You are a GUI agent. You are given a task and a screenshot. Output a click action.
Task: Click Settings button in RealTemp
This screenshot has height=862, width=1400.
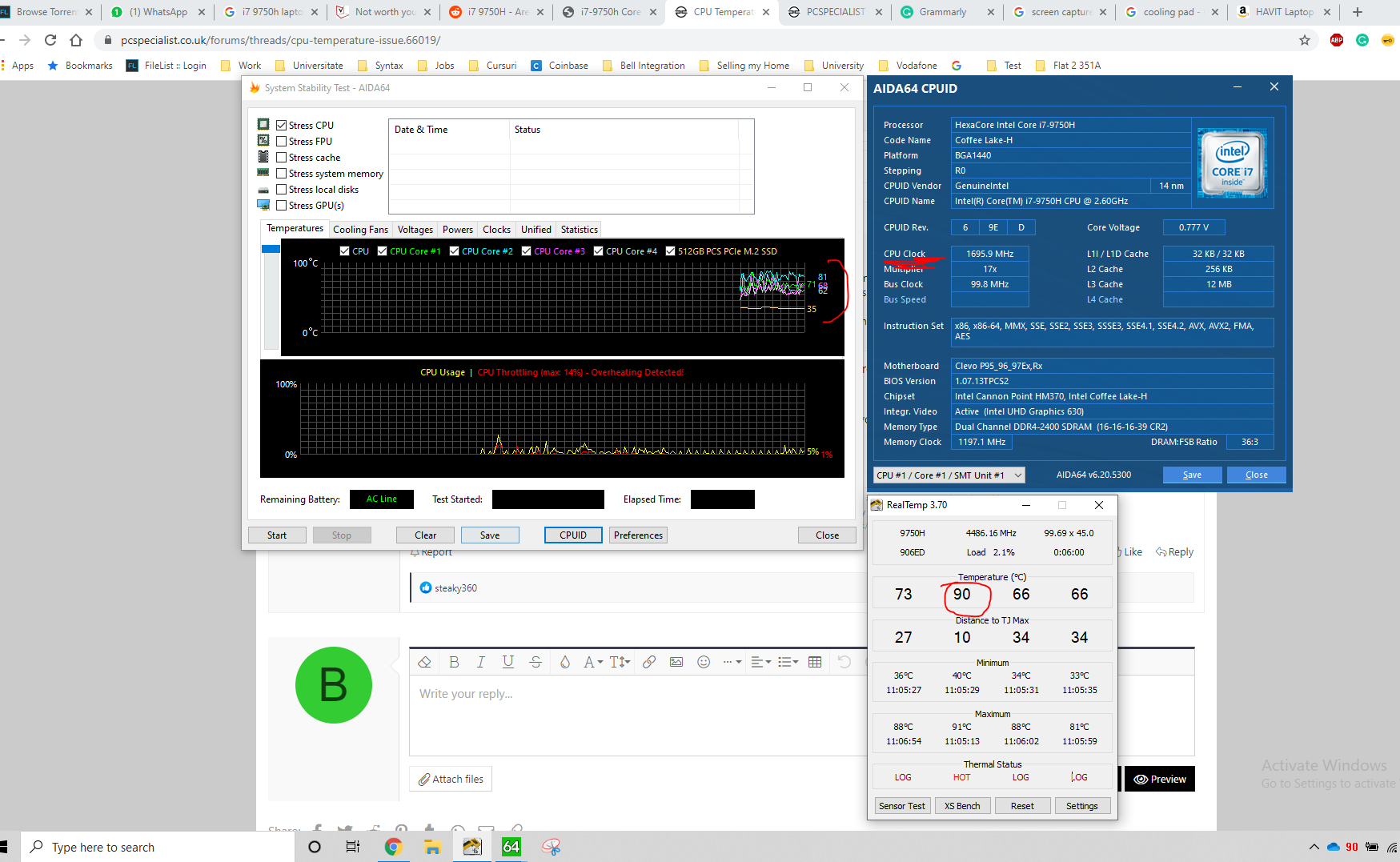point(1081,806)
